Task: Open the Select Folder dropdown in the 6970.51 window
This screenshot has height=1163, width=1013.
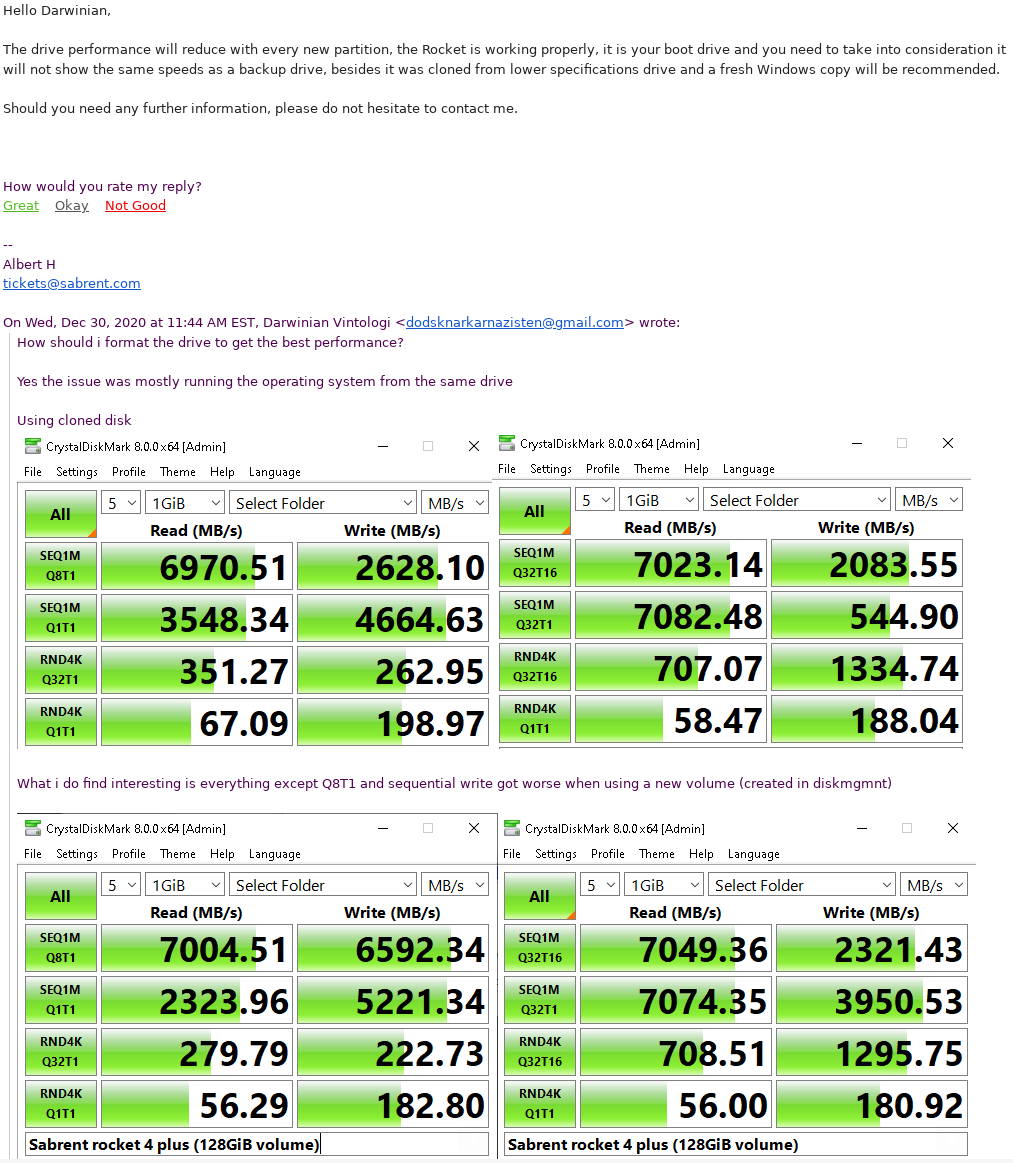Action: click(323, 503)
